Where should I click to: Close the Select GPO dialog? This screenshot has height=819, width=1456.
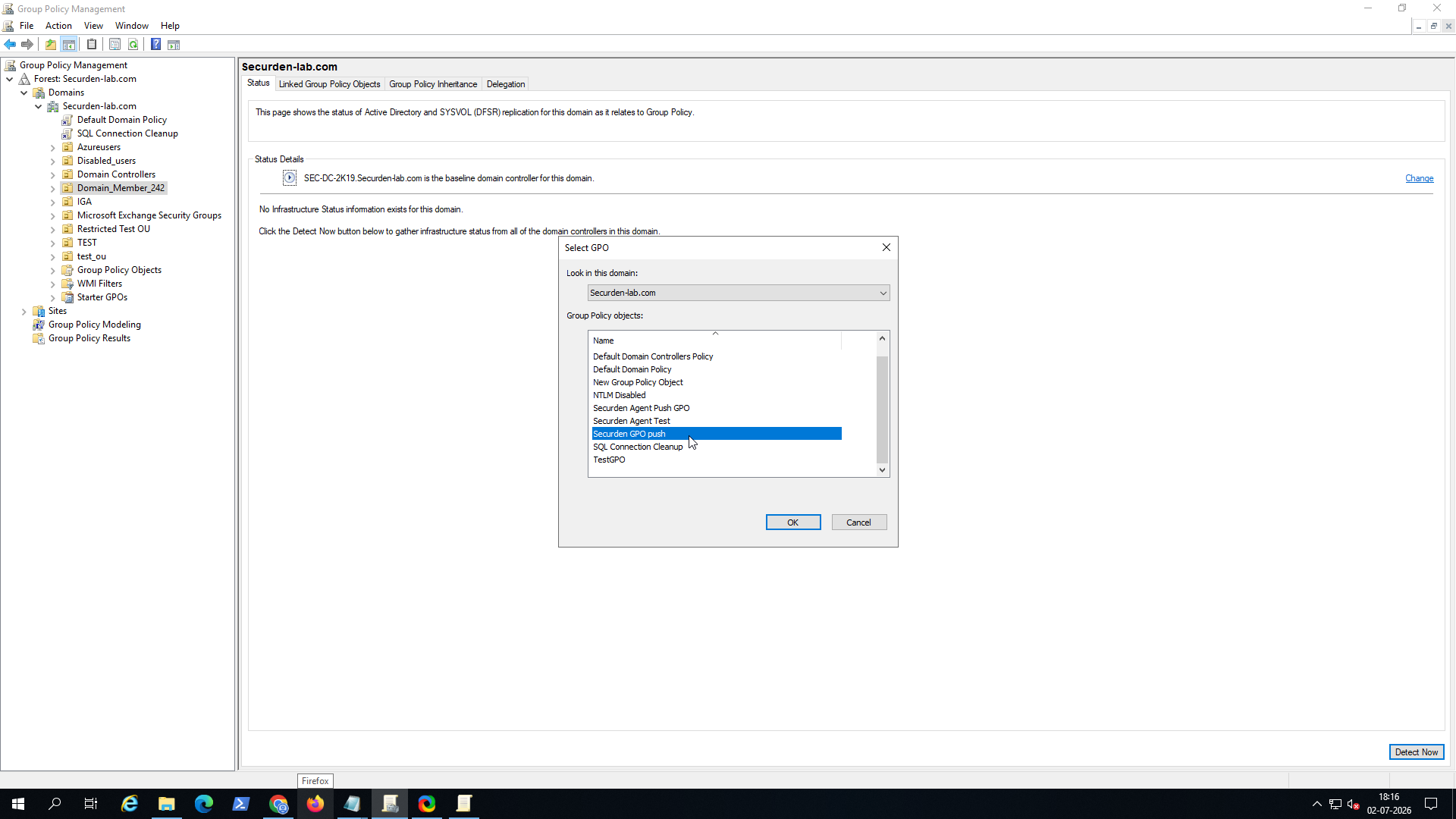point(886,248)
